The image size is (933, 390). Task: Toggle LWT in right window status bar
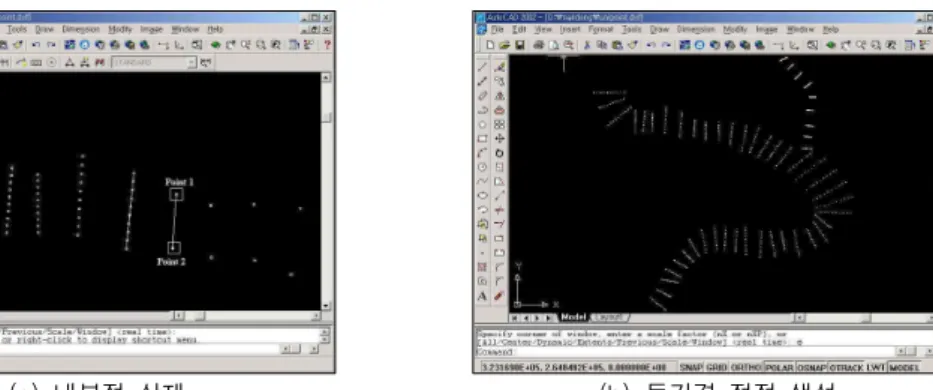876,367
